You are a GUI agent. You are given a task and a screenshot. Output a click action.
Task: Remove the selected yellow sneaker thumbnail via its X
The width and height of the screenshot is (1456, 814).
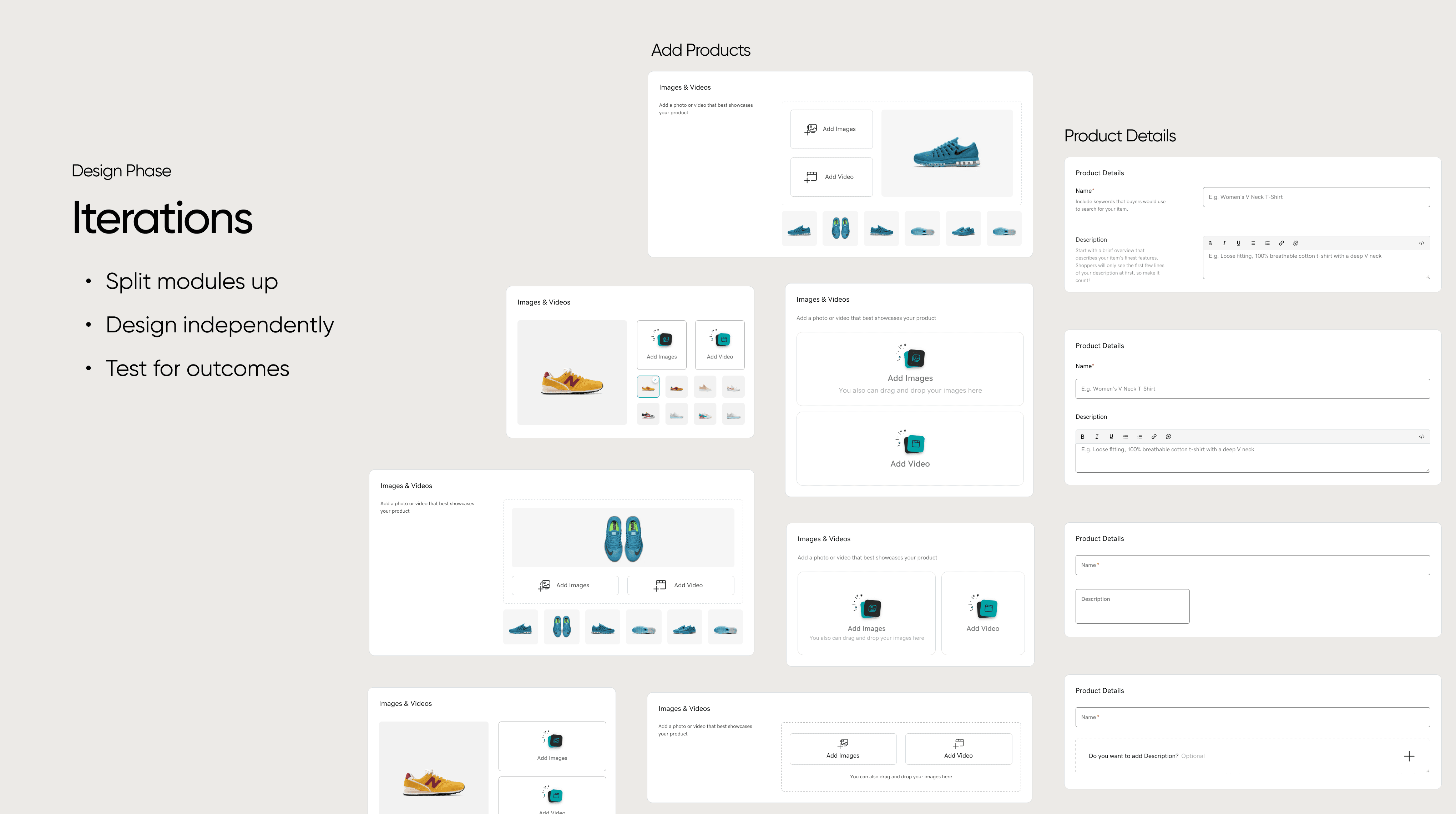tap(655, 380)
